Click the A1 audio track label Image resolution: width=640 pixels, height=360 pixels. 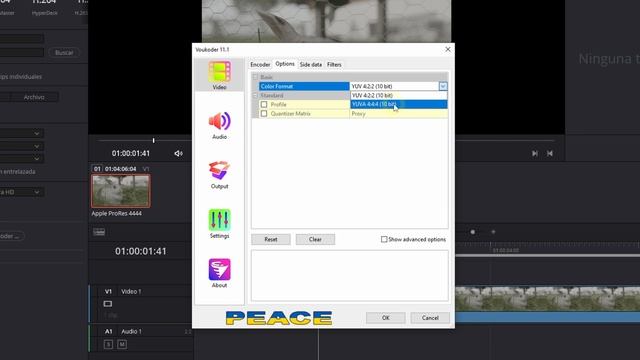108,331
